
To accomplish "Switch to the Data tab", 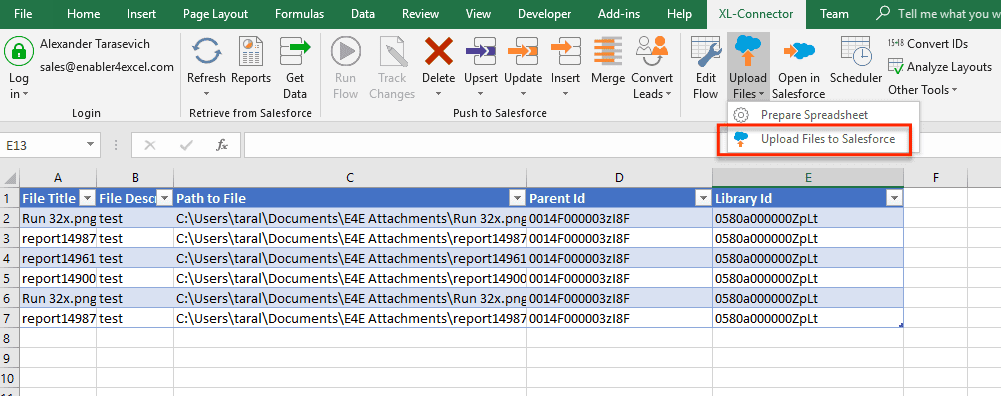I will tap(363, 13).
